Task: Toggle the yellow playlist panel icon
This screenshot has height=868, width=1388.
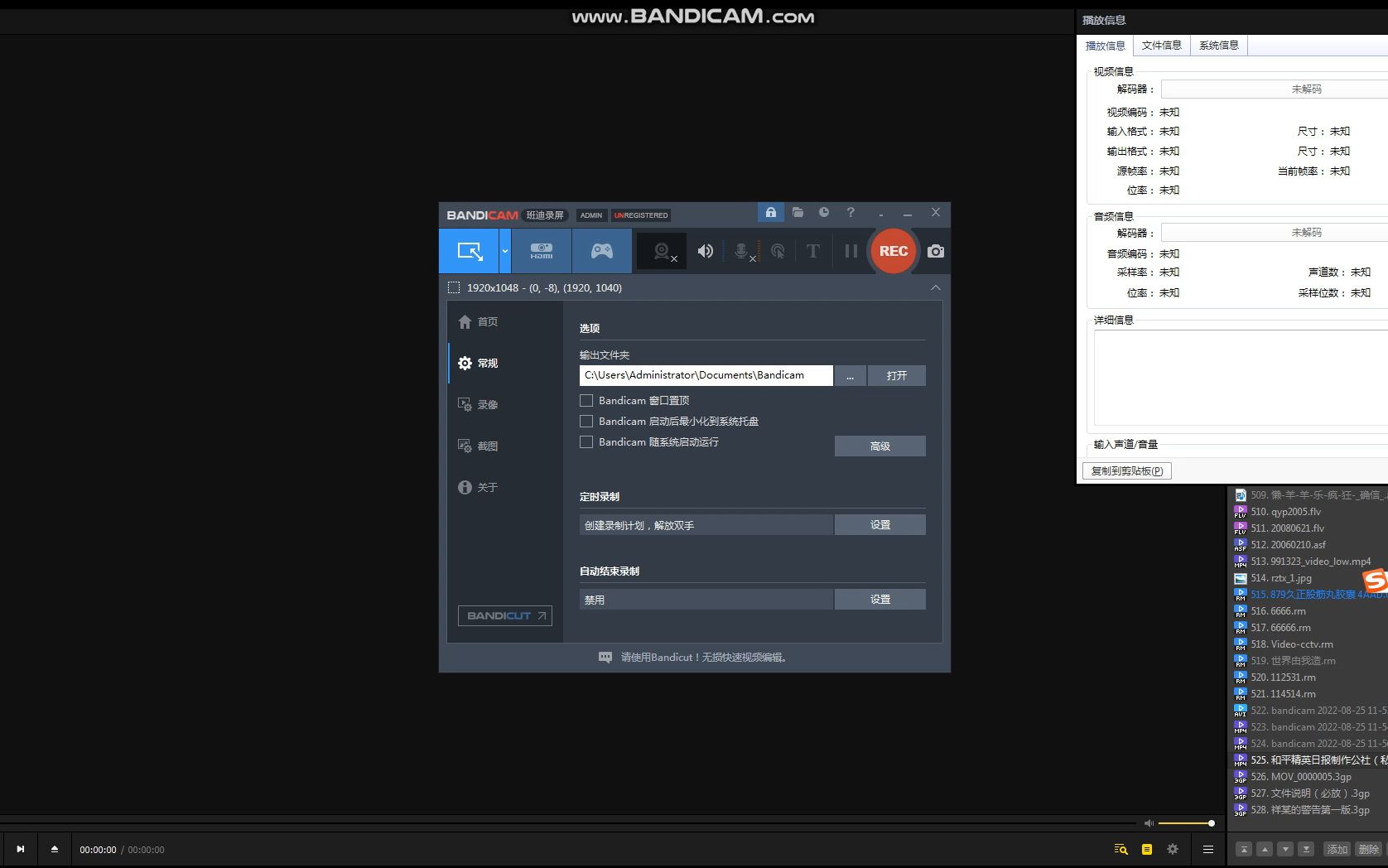Action: (1147, 849)
